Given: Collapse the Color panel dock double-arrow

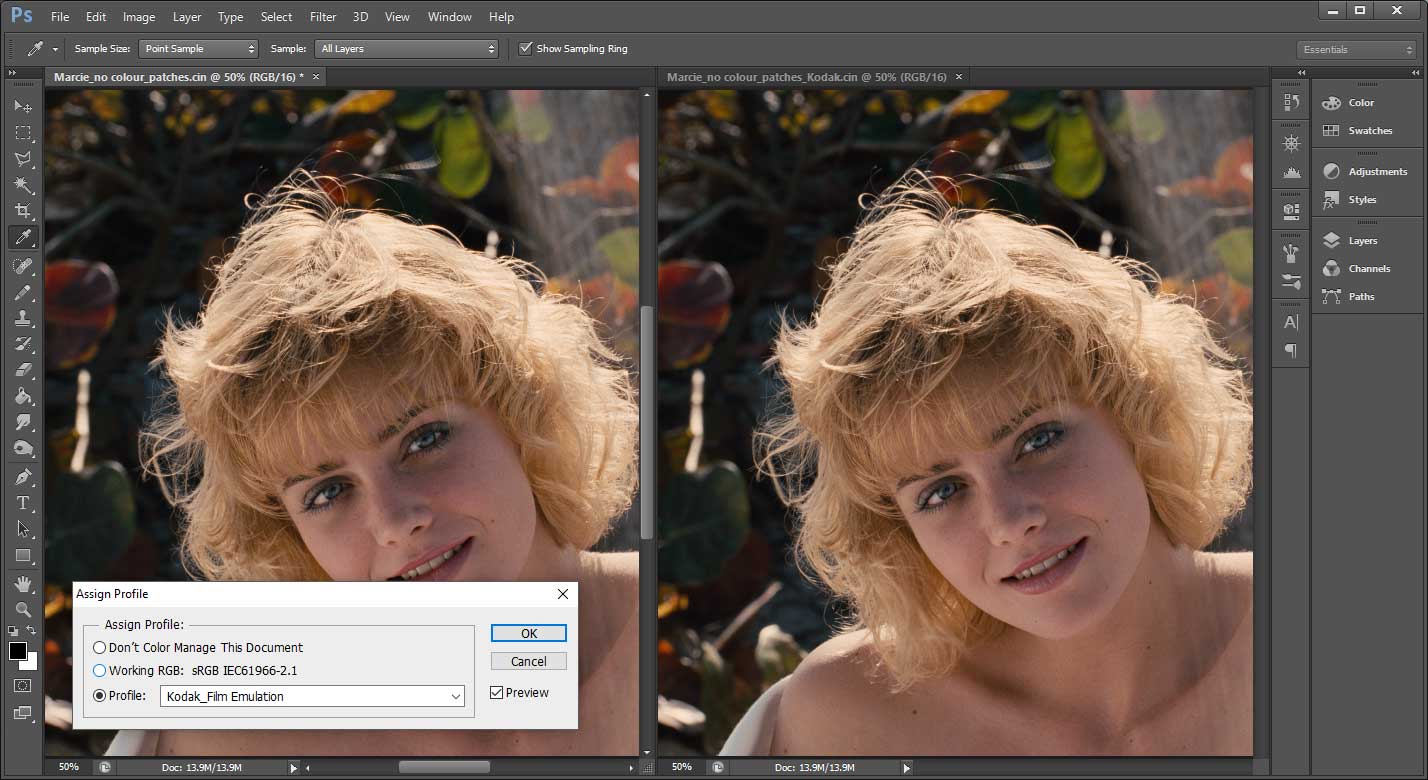Looking at the screenshot, I should (1414, 74).
